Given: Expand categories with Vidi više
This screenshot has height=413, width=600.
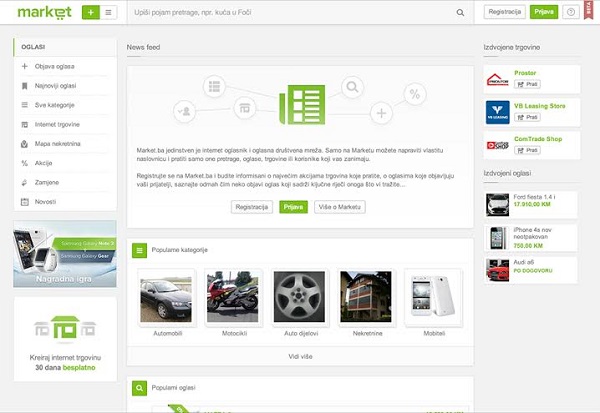Looking at the screenshot, I should click(300, 356).
